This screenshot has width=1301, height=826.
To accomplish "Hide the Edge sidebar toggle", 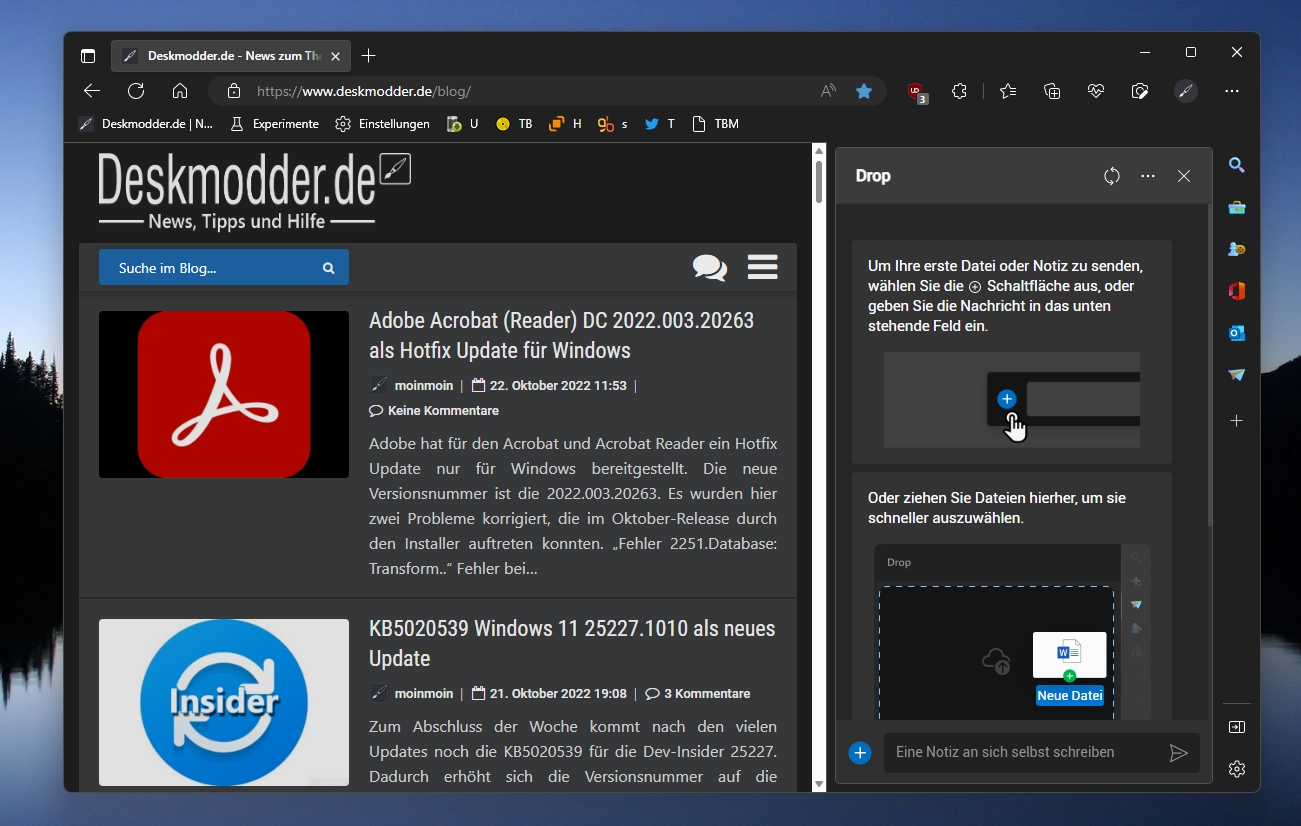I will 1237,727.
